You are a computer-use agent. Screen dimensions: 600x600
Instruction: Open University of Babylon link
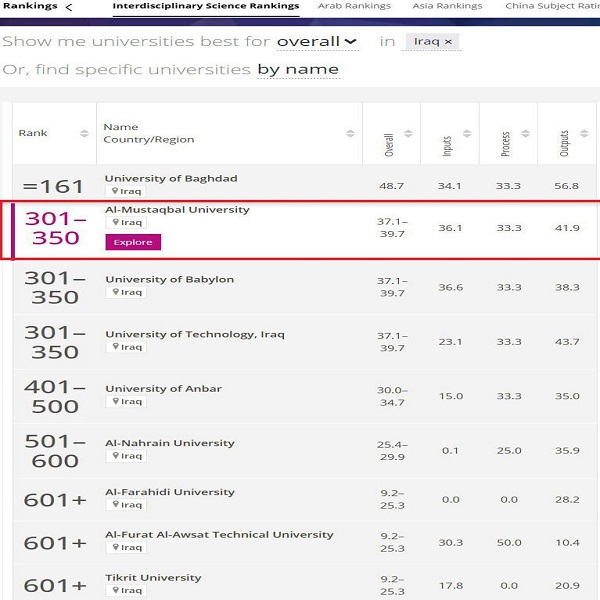coord(170,279)
